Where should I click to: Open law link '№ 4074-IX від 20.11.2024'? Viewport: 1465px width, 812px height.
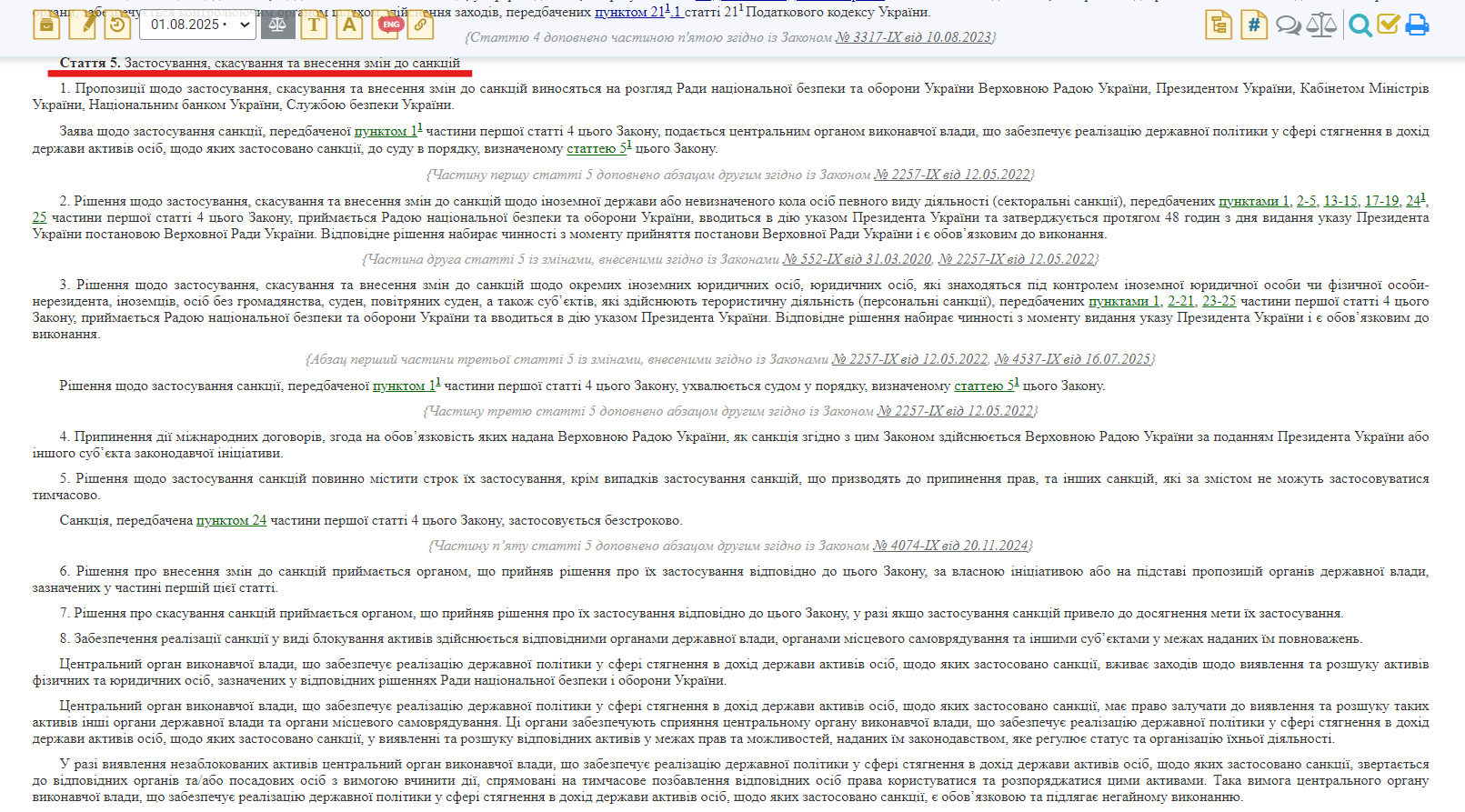pyautogui.click(x=951, y=546)
